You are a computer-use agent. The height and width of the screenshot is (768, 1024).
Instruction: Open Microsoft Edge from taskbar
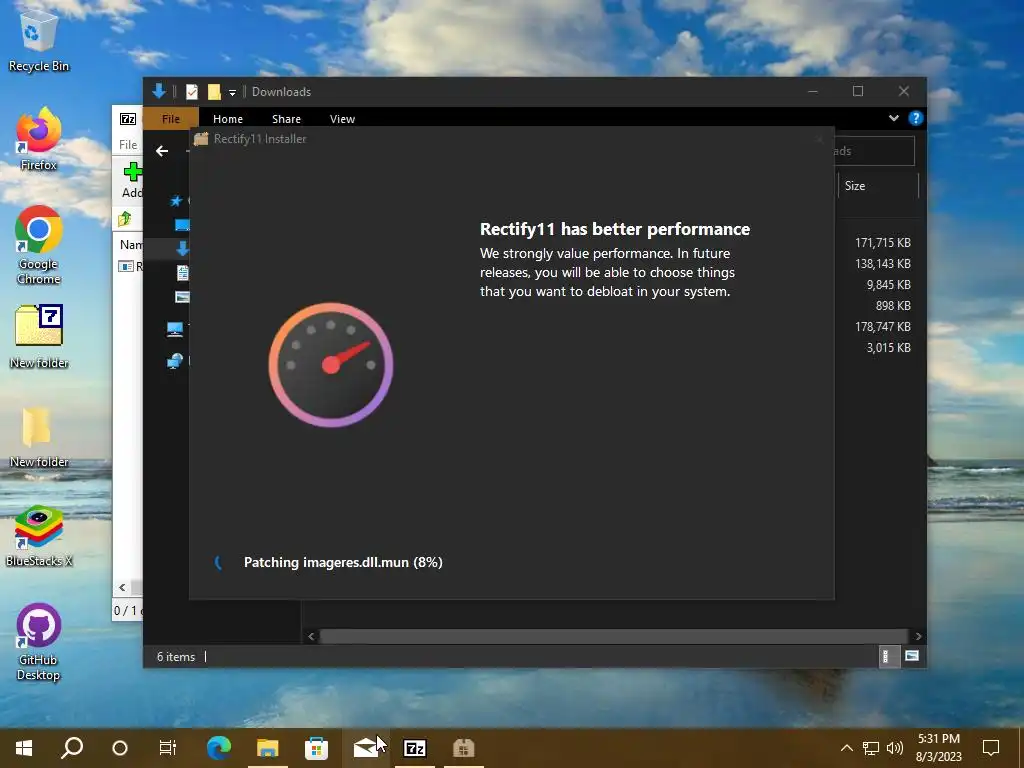tap(219, 748)
